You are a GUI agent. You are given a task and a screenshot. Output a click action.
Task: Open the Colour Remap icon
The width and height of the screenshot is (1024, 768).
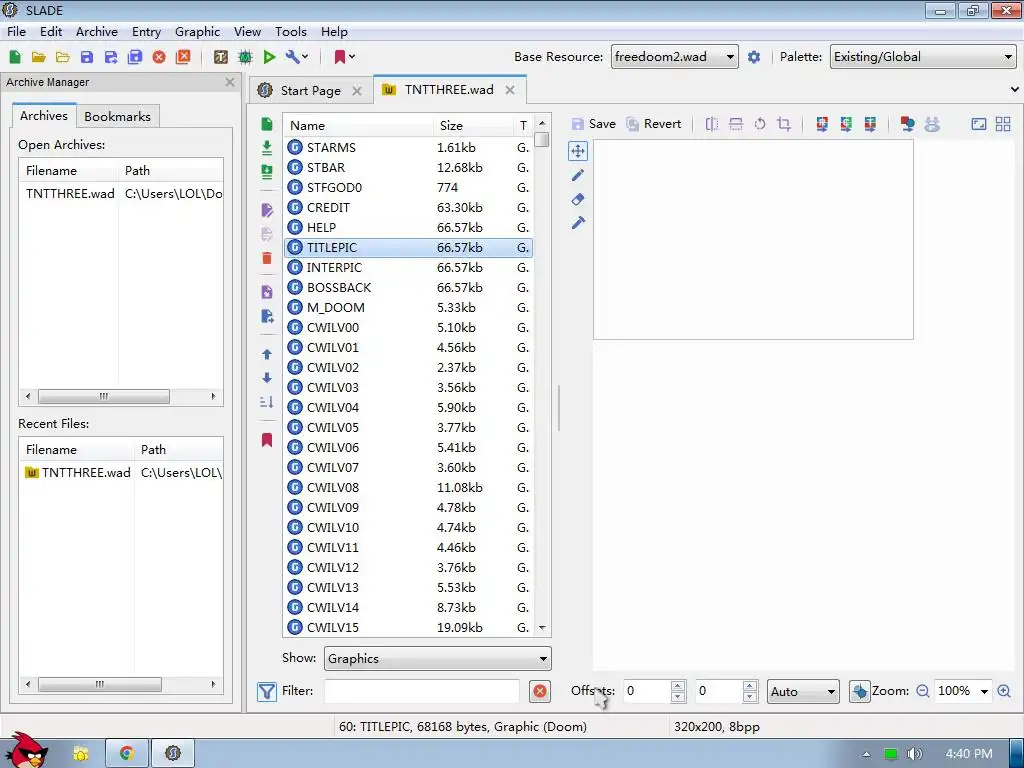822,124
